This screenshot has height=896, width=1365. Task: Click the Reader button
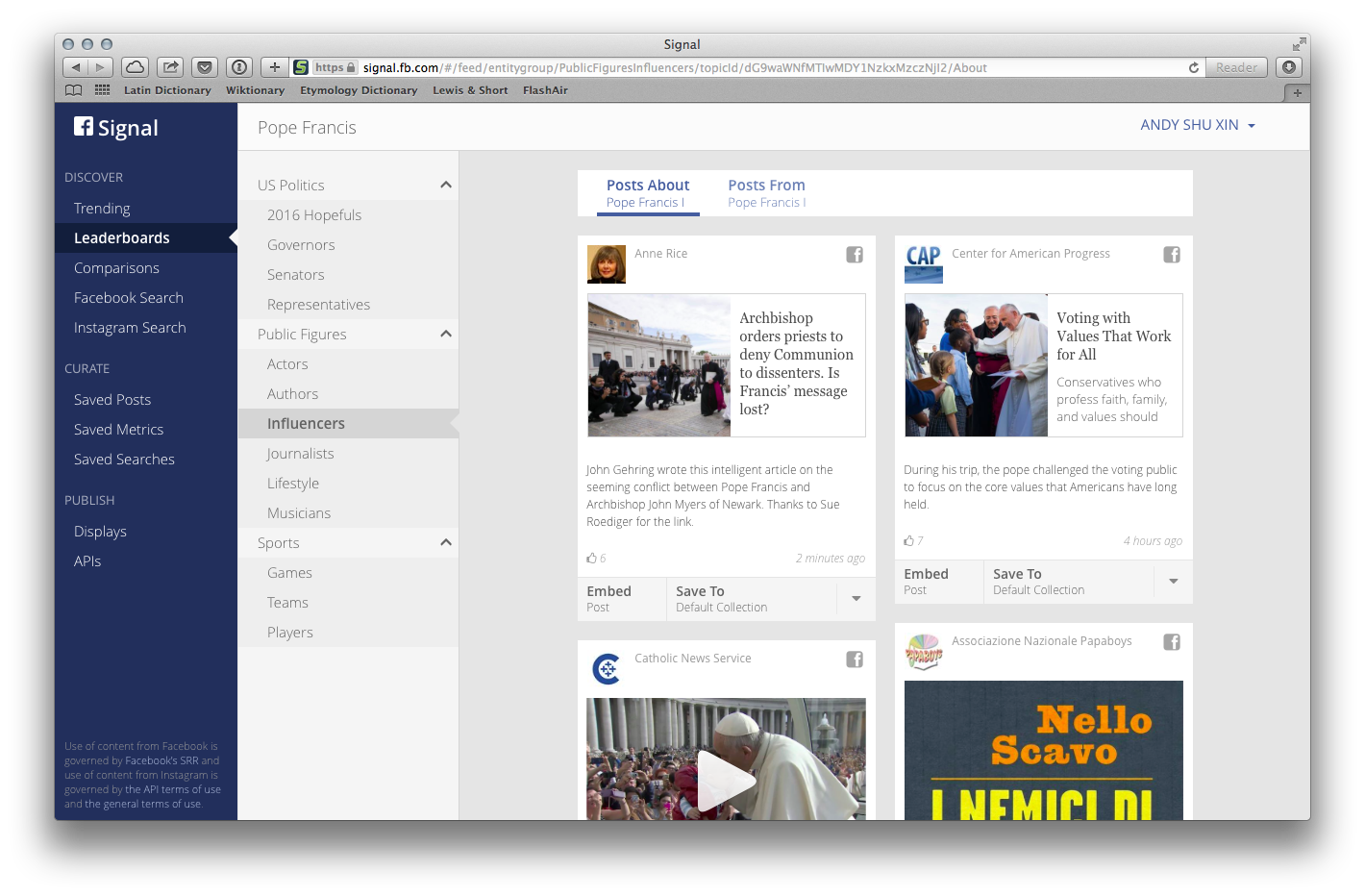[x=1236, y=67]
